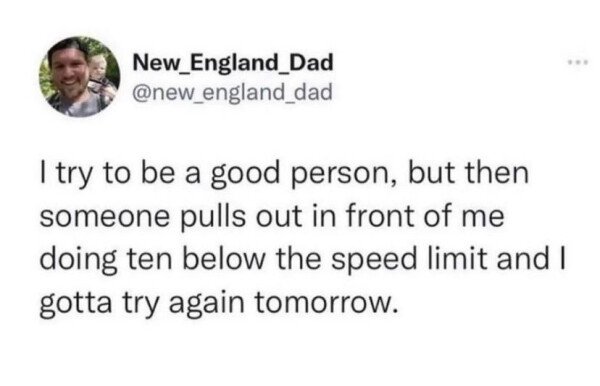Click the line "gotta try again tomorrow."
This screenshot has height=386, width=600.
pyautogui.click(x=217, y=303)
